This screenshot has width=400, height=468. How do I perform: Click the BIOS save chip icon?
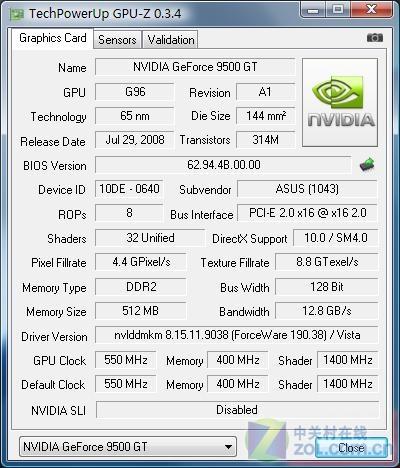[x=367, y=164]
